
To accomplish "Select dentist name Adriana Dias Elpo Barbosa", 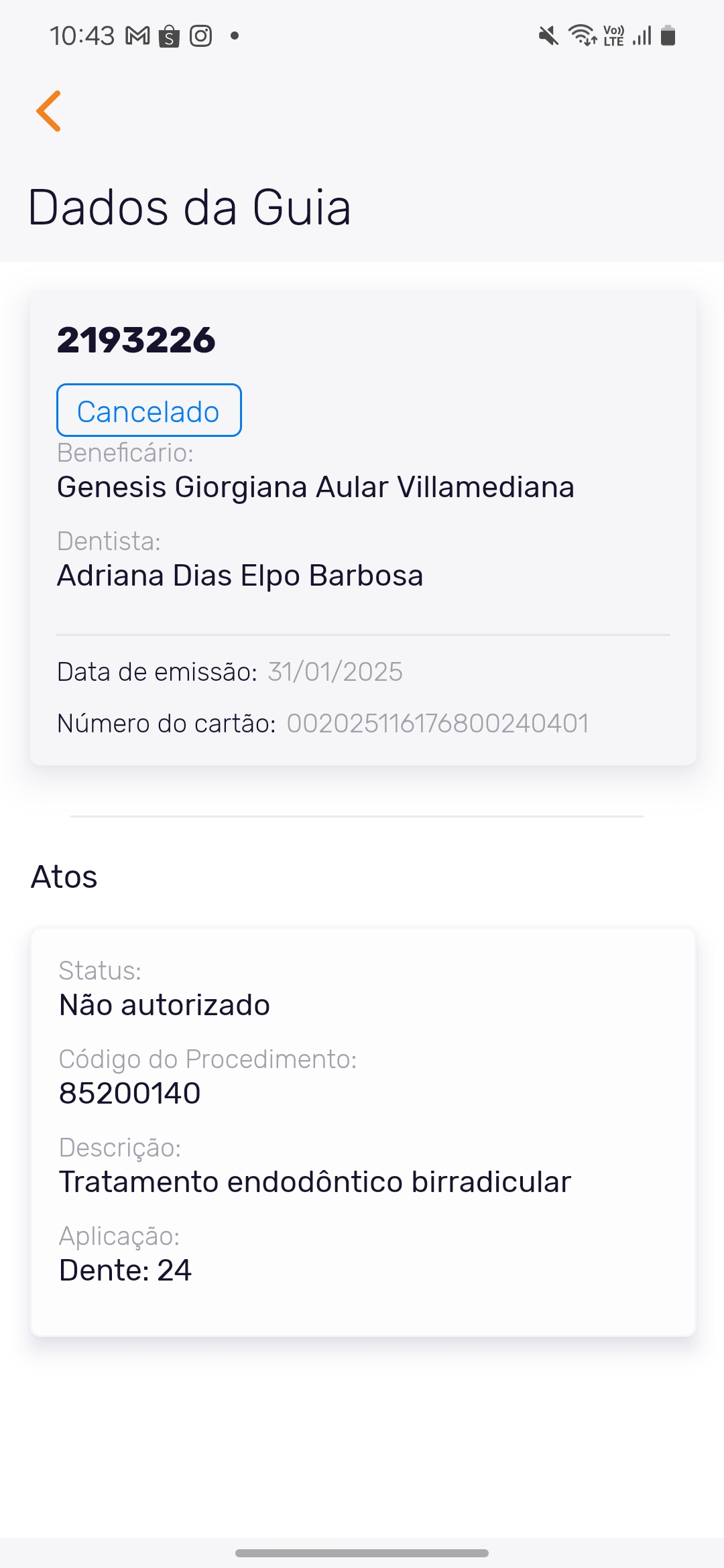I will point(240,576).
